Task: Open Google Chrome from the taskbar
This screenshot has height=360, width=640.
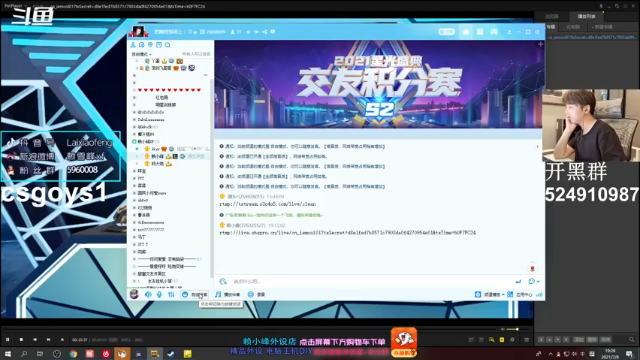Action: coord(73,354)
